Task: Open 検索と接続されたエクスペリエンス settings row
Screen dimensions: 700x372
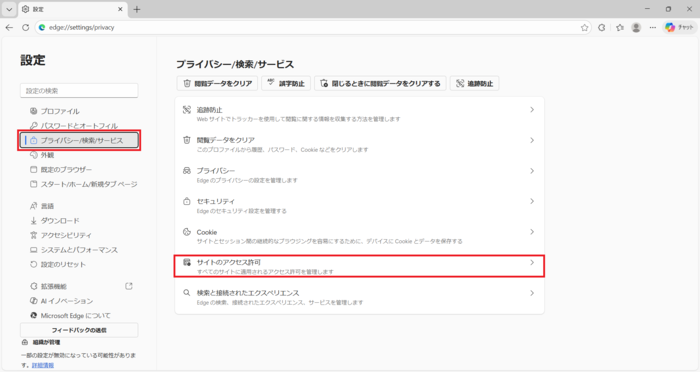Action: pos(359,297)
